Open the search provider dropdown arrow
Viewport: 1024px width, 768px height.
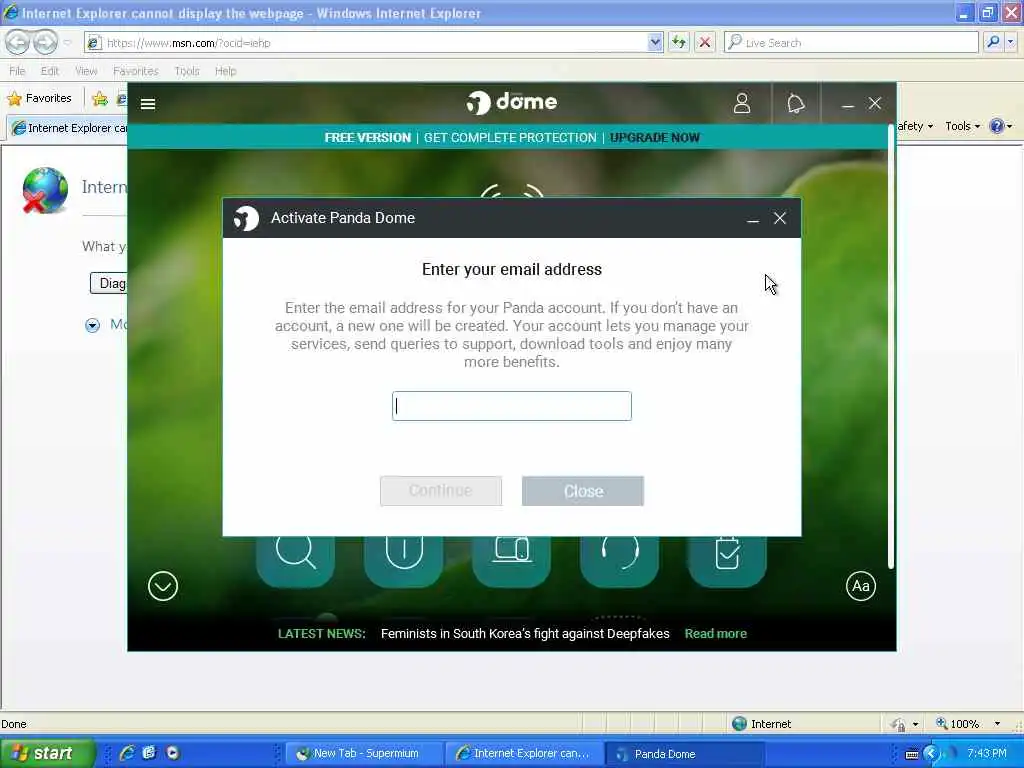point(1011,42)
